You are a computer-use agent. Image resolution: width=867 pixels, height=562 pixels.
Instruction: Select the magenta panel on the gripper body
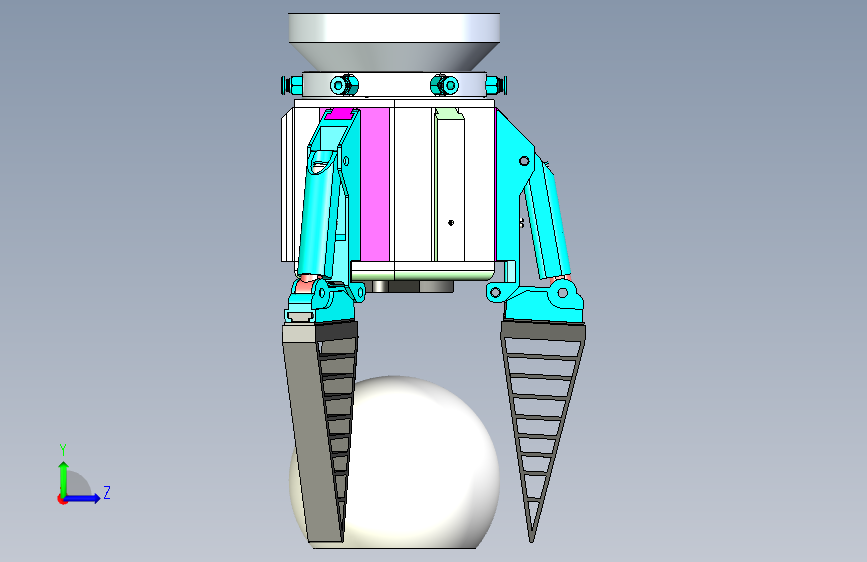click(375, 185)
